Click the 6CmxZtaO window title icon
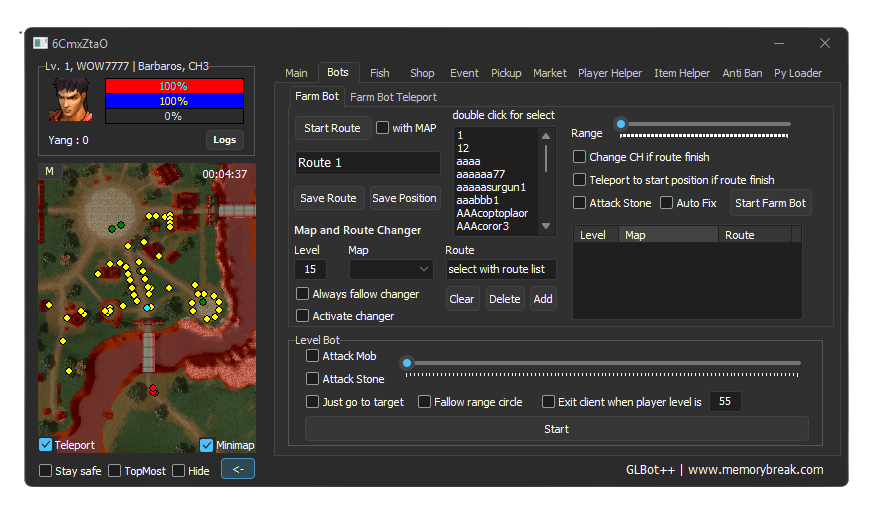This screenshot has width=879, height=508. 40,43
